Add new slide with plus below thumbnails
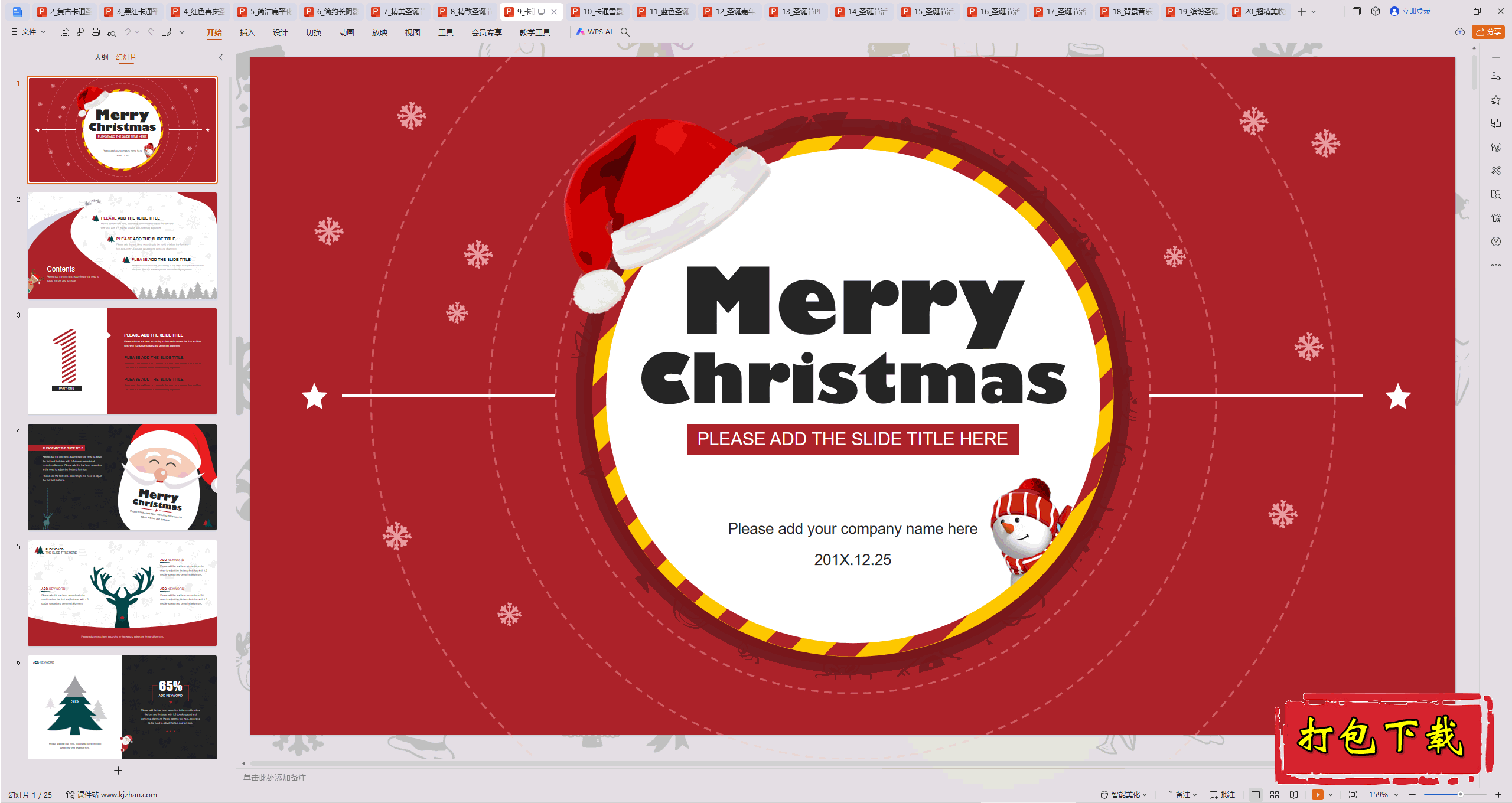 click(x=118, y=771)
